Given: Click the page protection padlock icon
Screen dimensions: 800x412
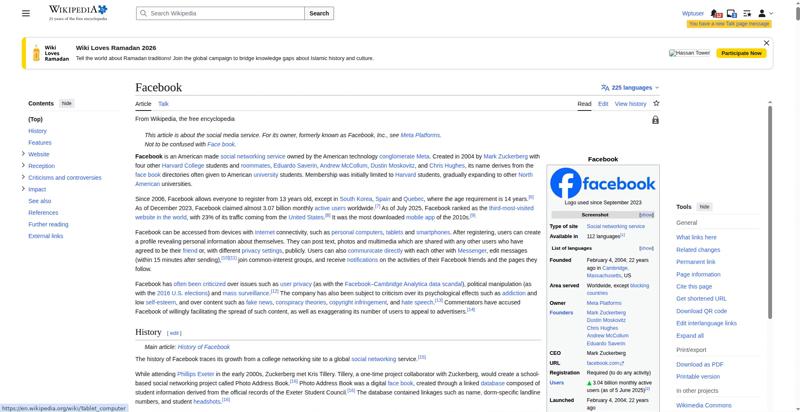Looking at the screenshot, I should [x=655, y=120].
